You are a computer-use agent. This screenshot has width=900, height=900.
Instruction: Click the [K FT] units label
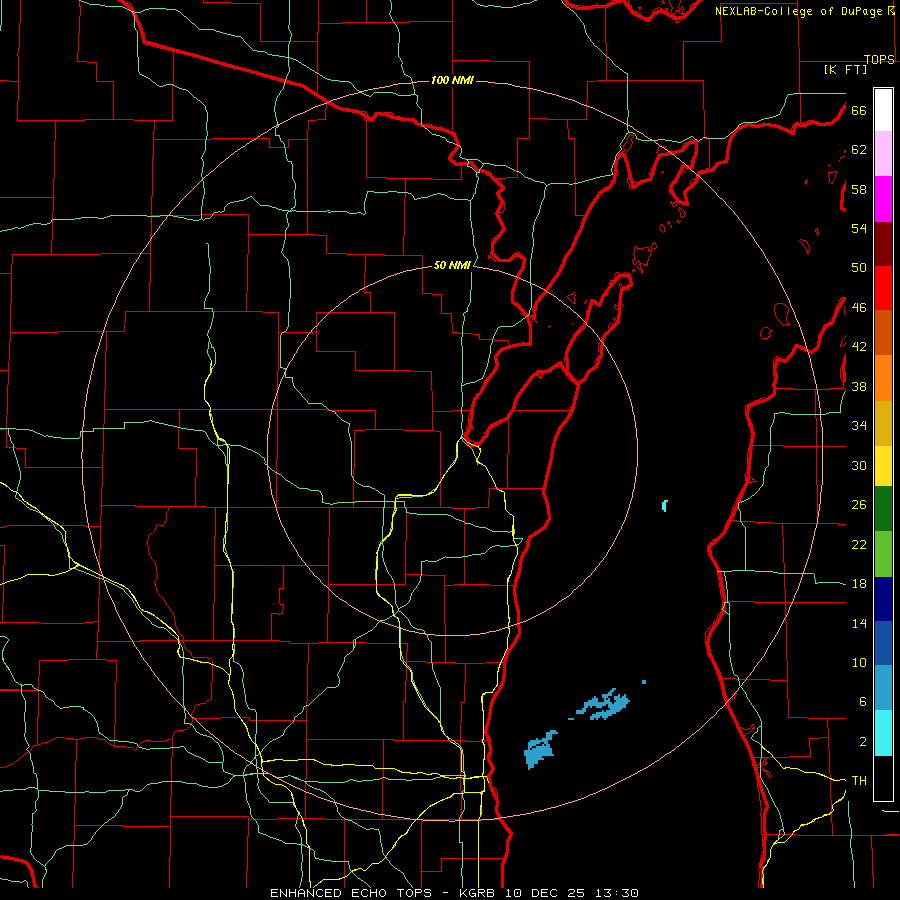click(845, 69)
